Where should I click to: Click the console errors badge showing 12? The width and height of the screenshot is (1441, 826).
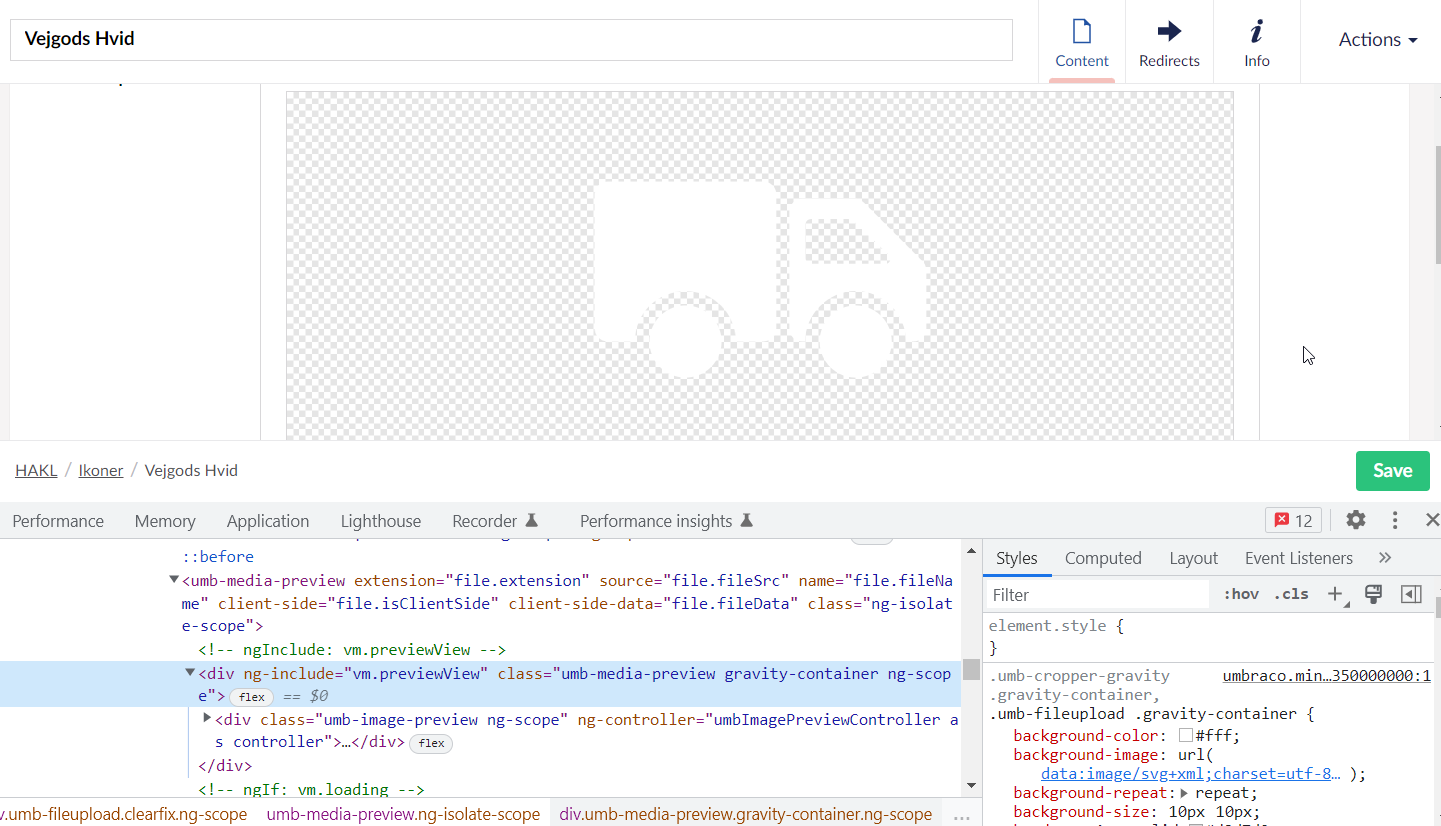(1293, 519)
